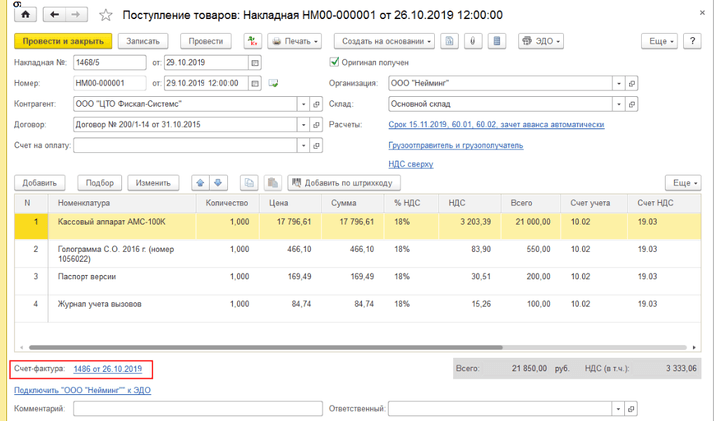Move the selected row up

pos(200,183)
